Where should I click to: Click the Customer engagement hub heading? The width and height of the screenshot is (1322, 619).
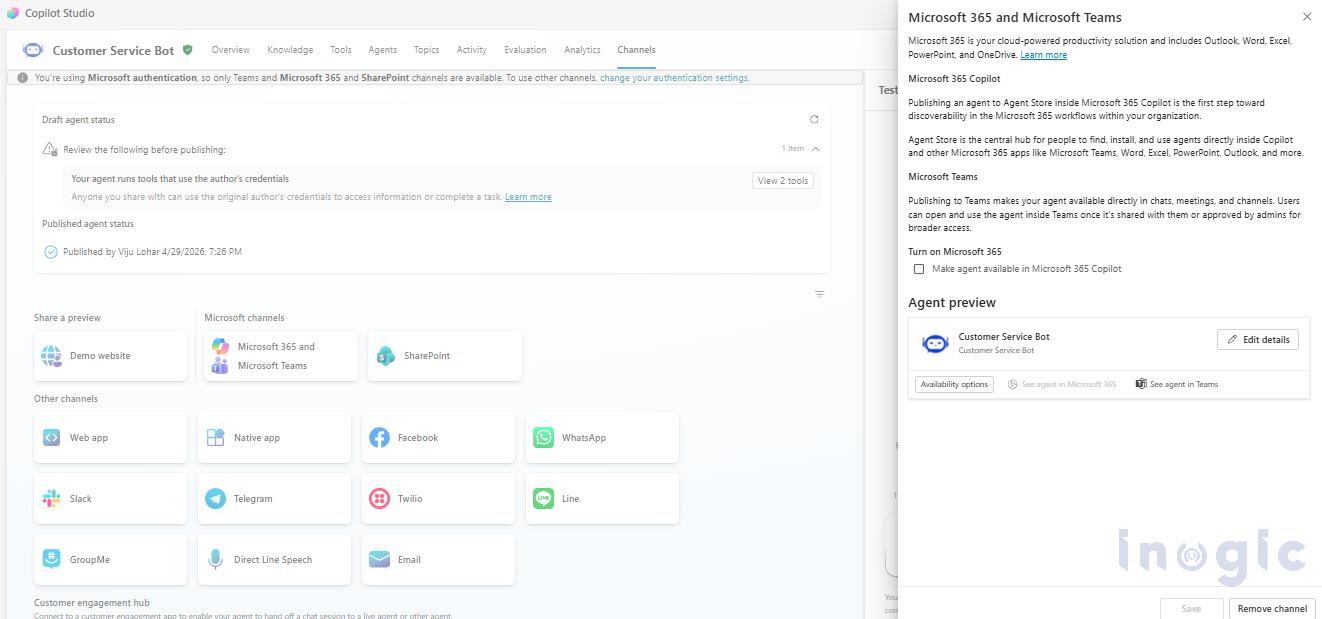click(92, 603)
